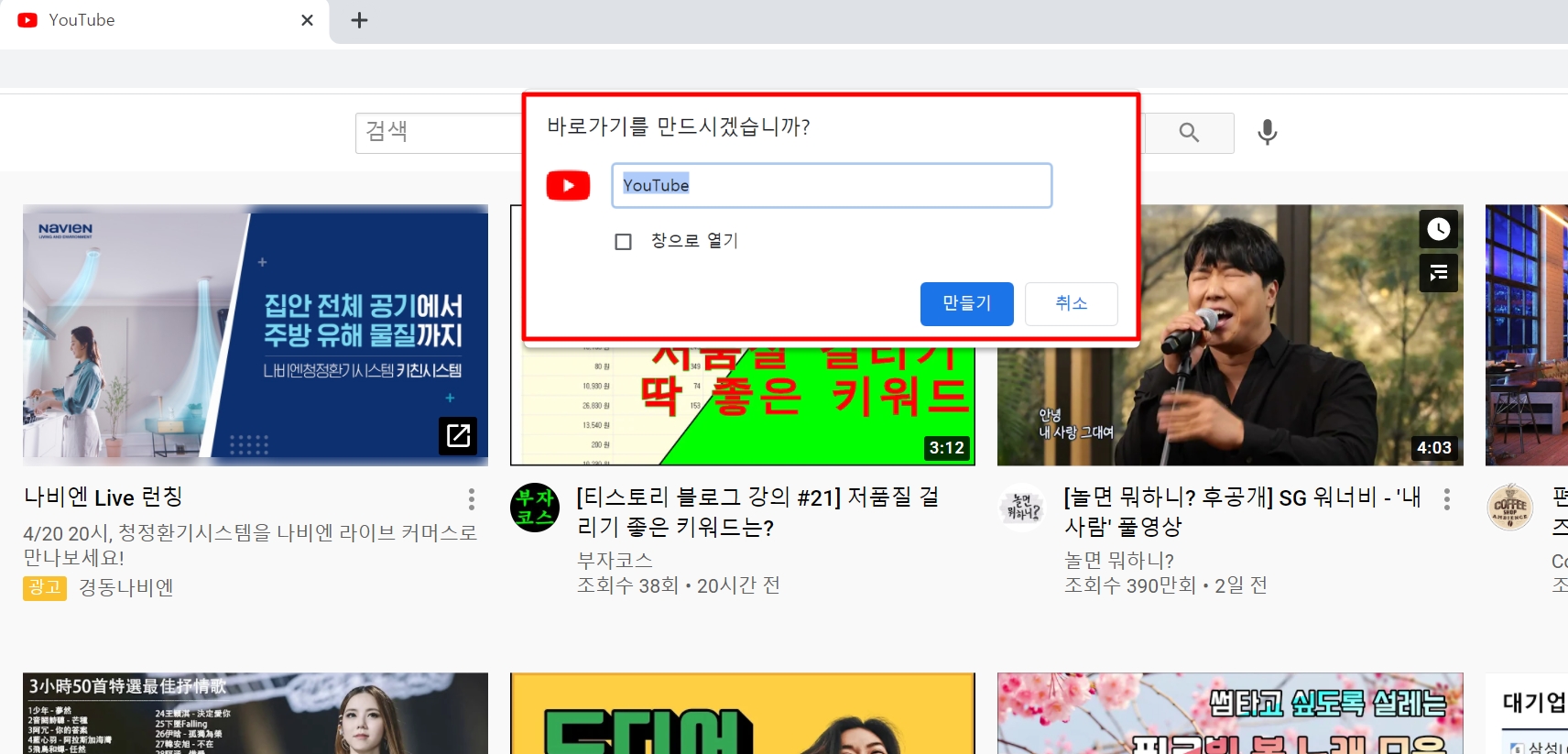Click the shortcut name field containing YouTube

pos(832,186)
